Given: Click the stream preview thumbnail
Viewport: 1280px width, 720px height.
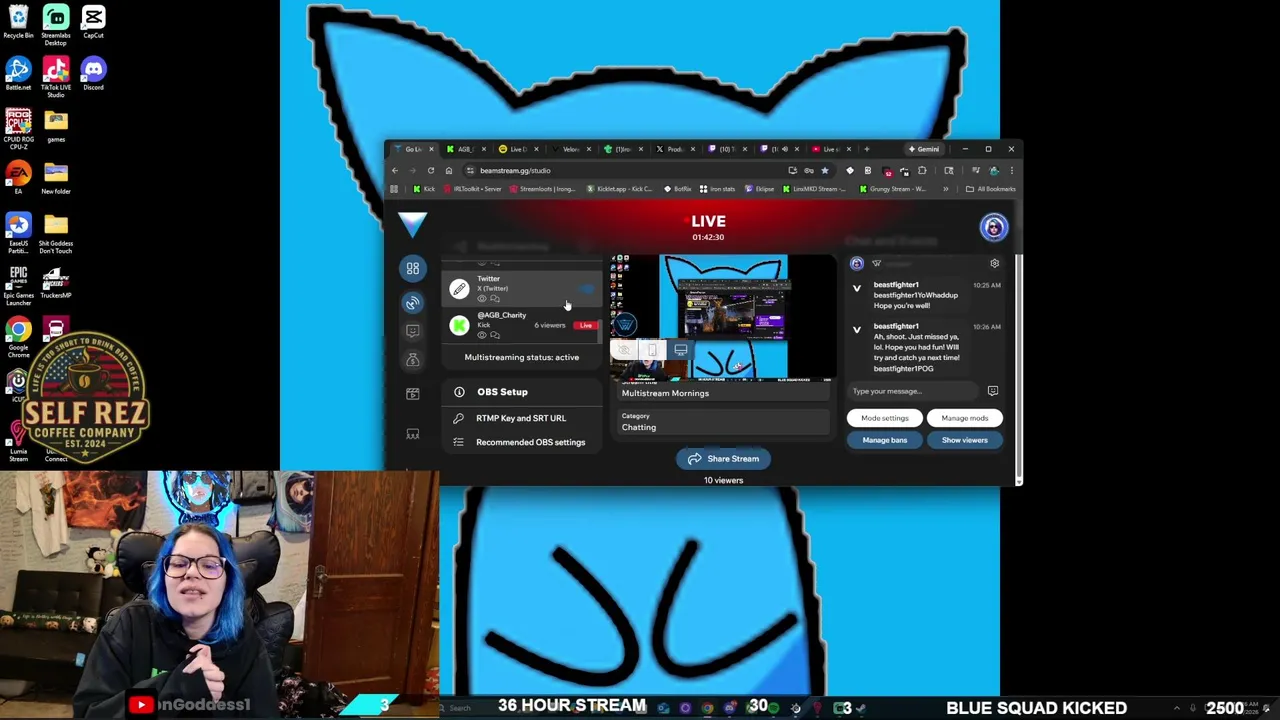Looking at the screenshot, I should point(724,317).
